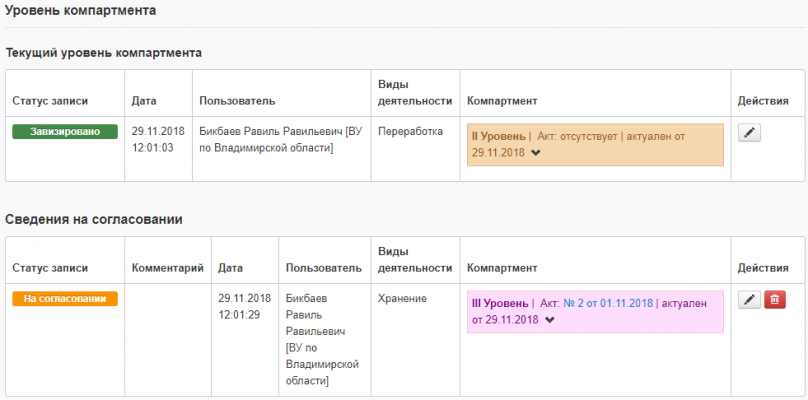Expand the II Уровень compartment details
The height and width of the screenshot is (400, 808).
(536, 153)
